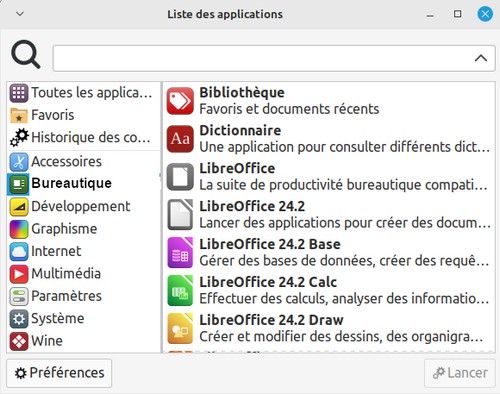Open the window menu chevron in title bar
This screenshot has width=500, height=394.
tap(20, 14)
